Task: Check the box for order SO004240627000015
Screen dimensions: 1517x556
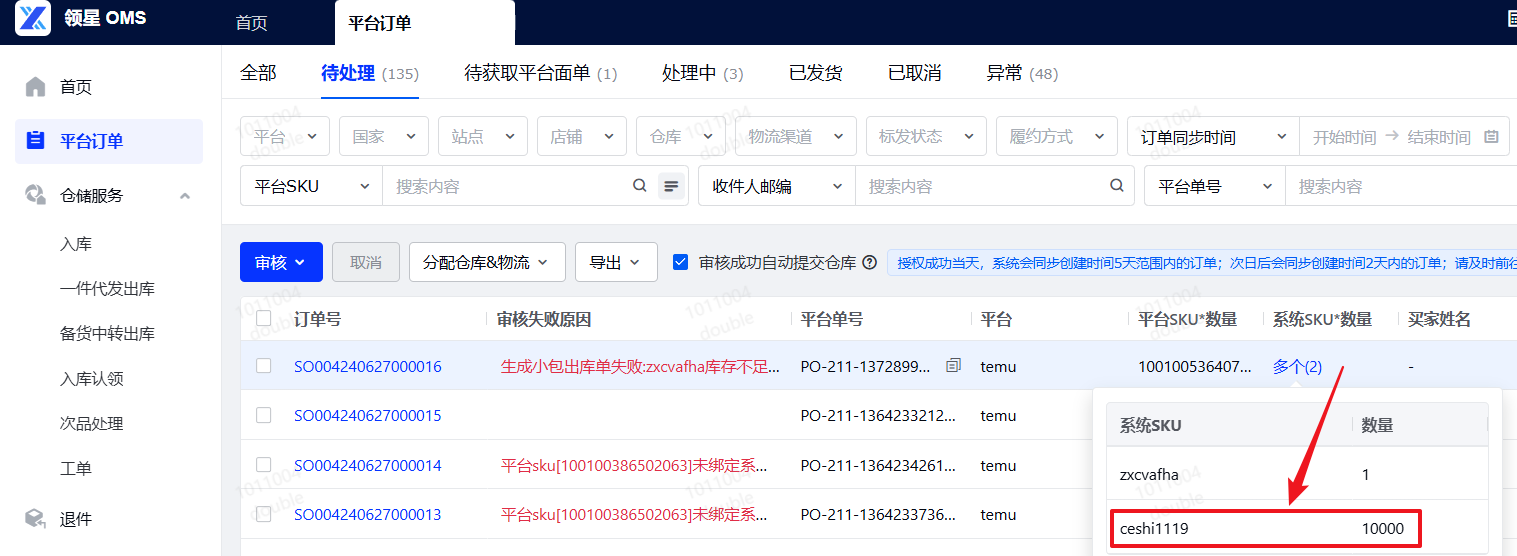Action: coord(264,415)
